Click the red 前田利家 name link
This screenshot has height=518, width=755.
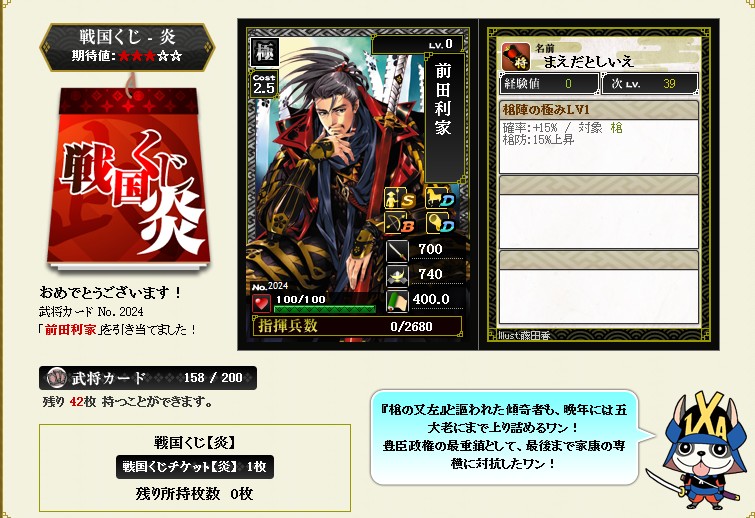click(70, 330)
